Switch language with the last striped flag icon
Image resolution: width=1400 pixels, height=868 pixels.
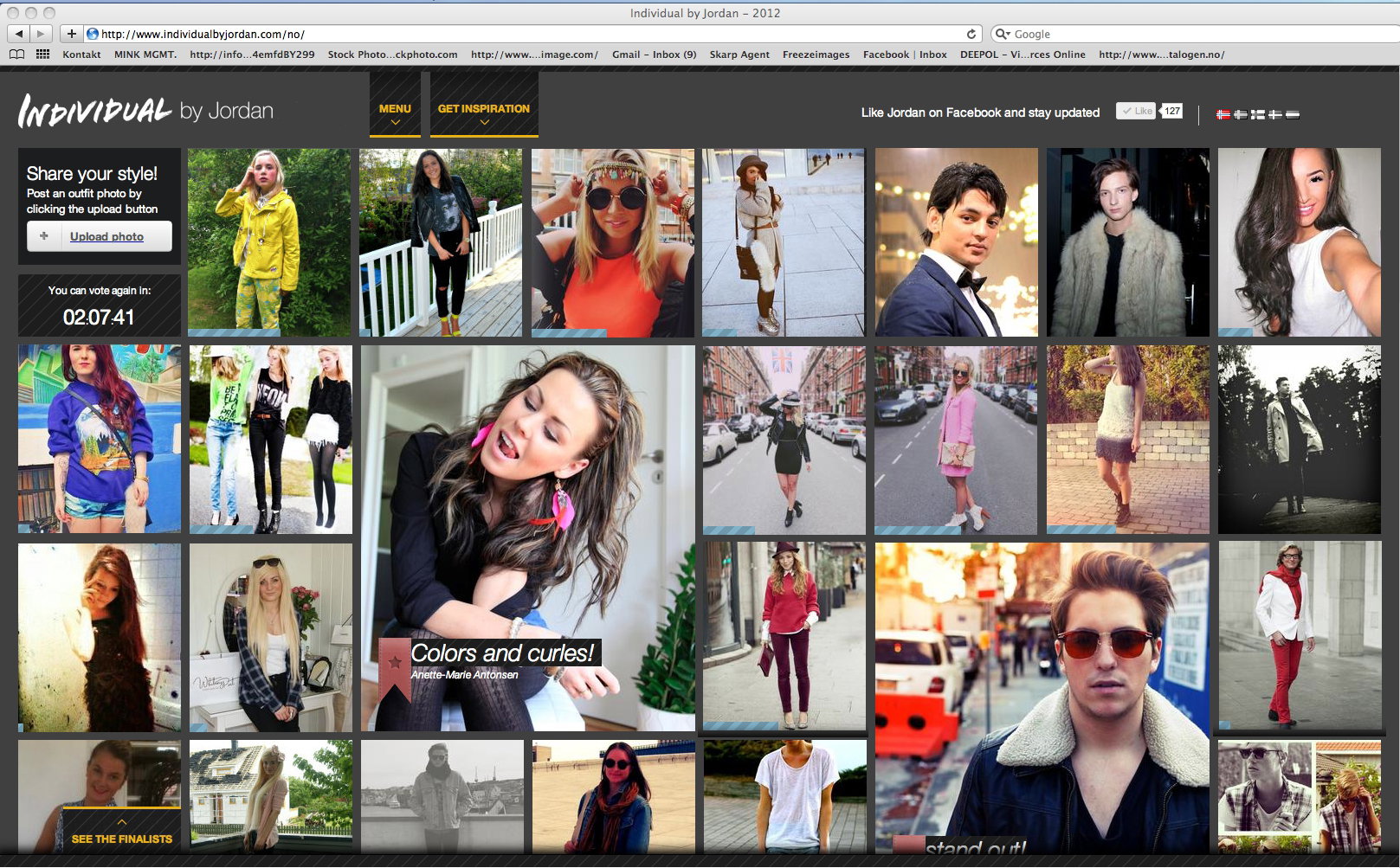coord(1293,114)
